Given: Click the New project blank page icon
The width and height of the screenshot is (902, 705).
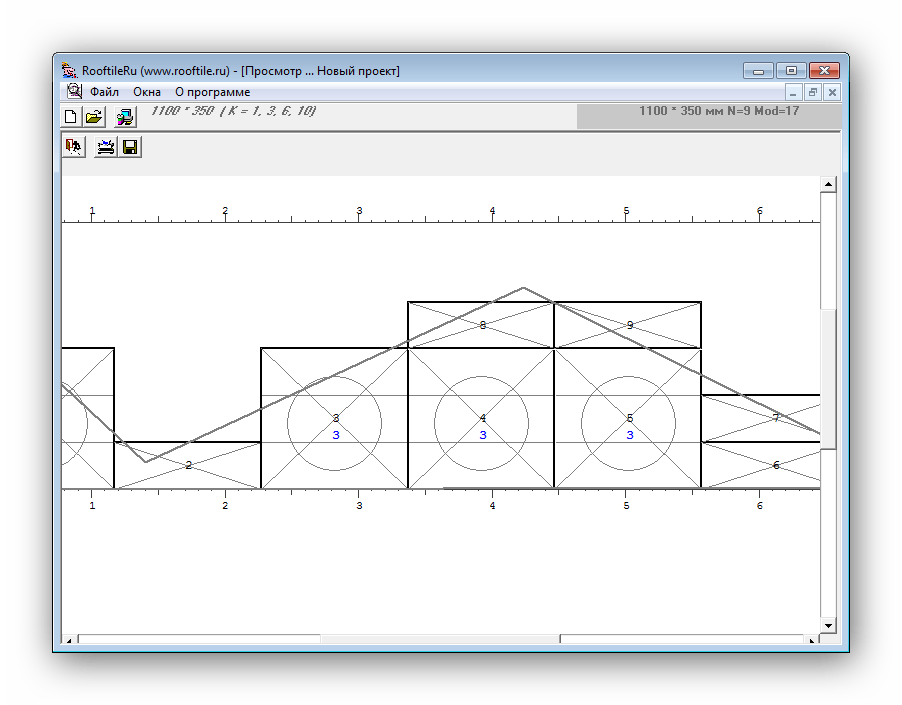Looking at the screenshot, I should click(x=71, y=117).
